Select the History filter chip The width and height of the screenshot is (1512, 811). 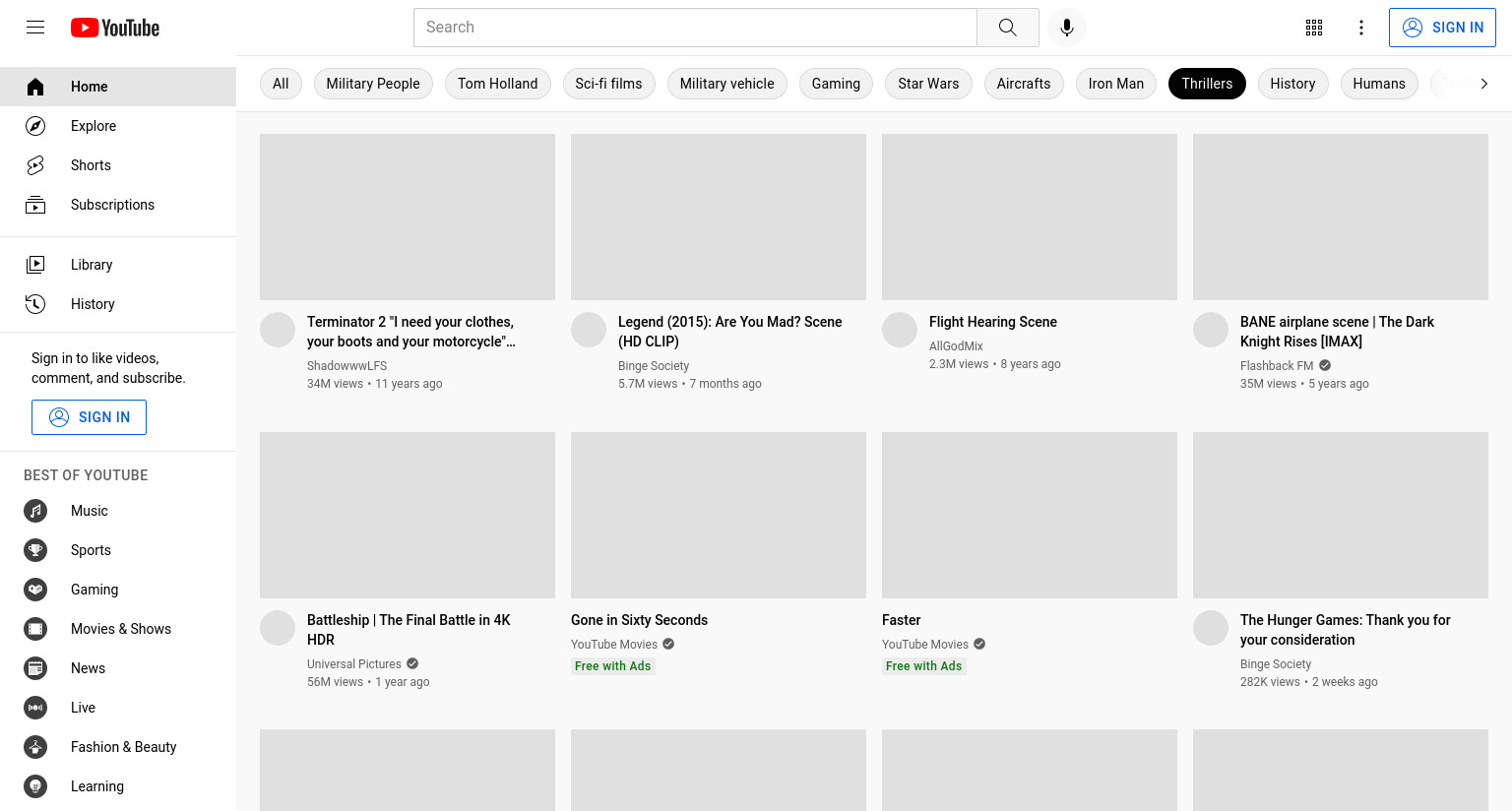[1292, 84]
